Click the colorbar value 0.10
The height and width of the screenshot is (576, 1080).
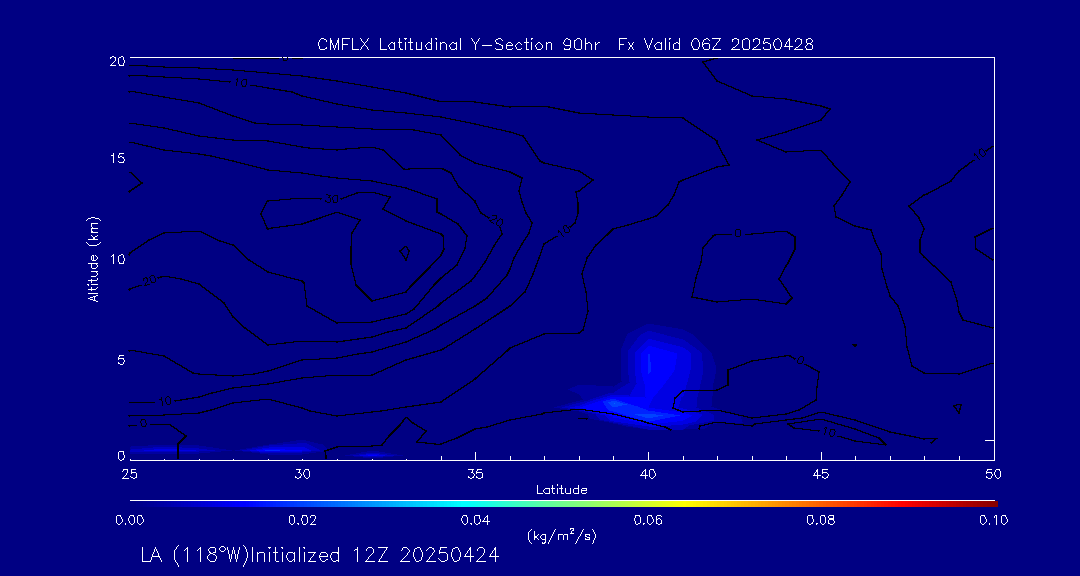(993, 520)
